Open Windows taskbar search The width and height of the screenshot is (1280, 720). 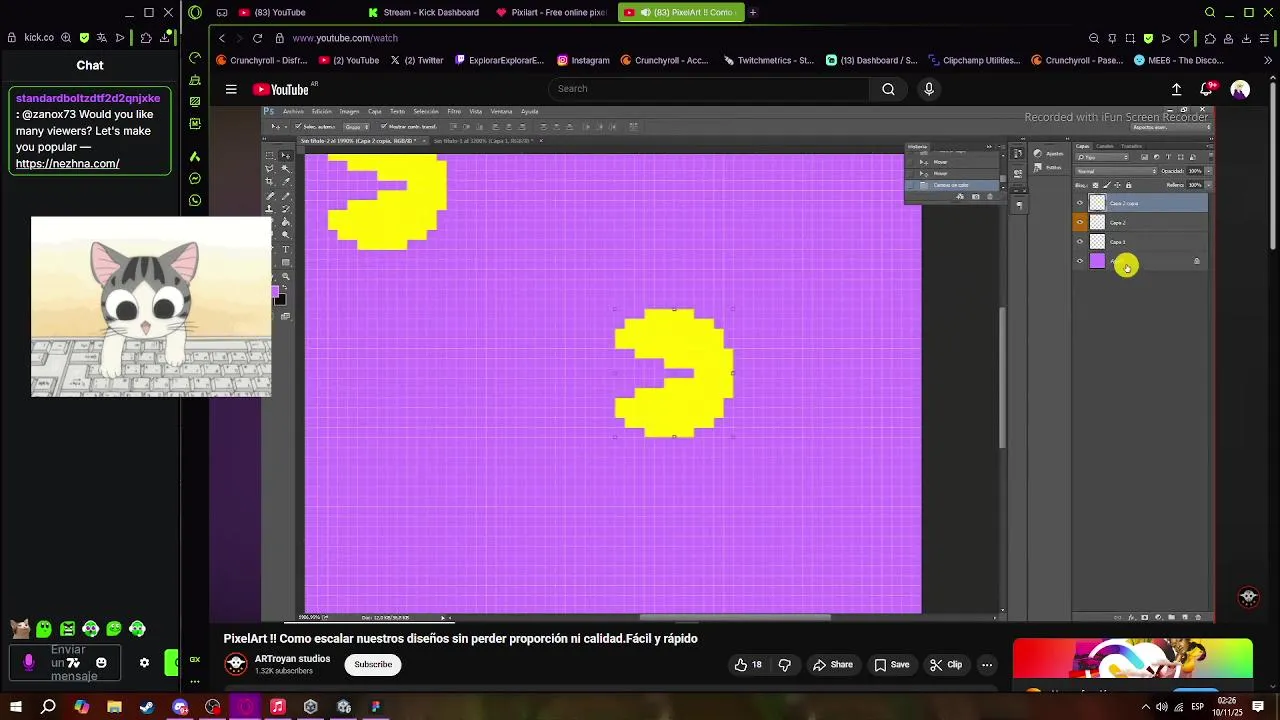tap(48, 707)
